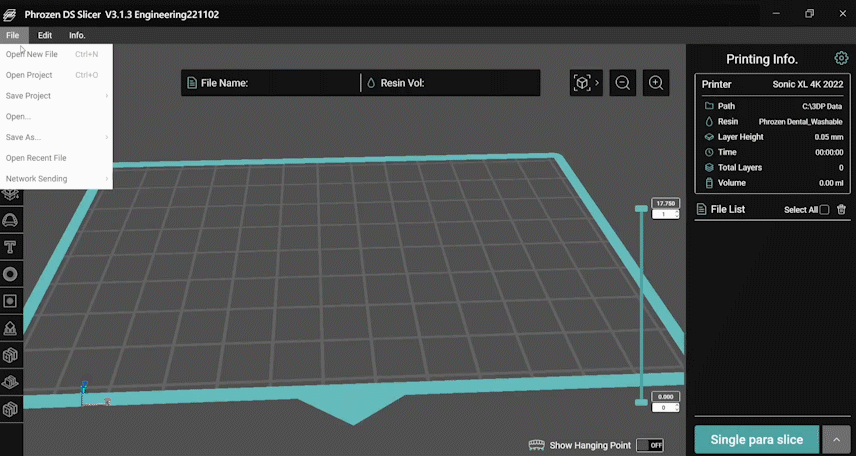Click the 17.750 height field
856x456 pixels.
pos(665,203)
